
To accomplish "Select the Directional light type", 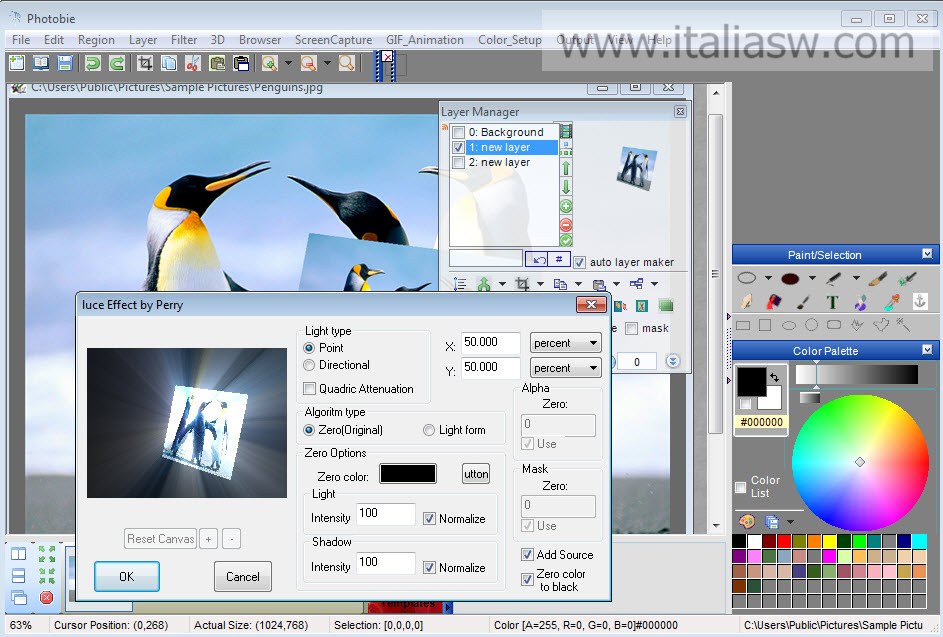I will [309, 365].
